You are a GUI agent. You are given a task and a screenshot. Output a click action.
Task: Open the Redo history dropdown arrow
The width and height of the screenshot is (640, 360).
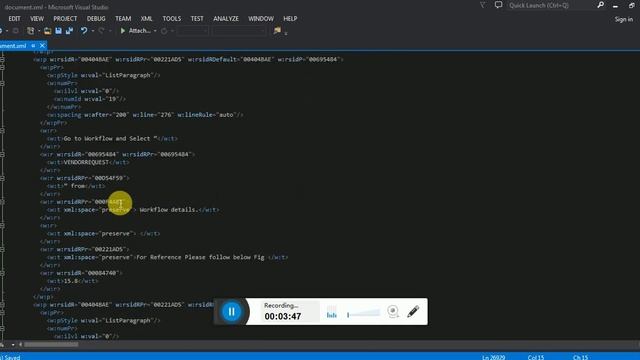[110, 31]
